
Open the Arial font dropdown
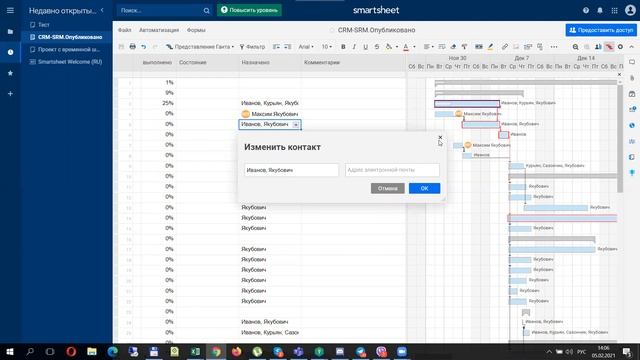click(306, 47)
